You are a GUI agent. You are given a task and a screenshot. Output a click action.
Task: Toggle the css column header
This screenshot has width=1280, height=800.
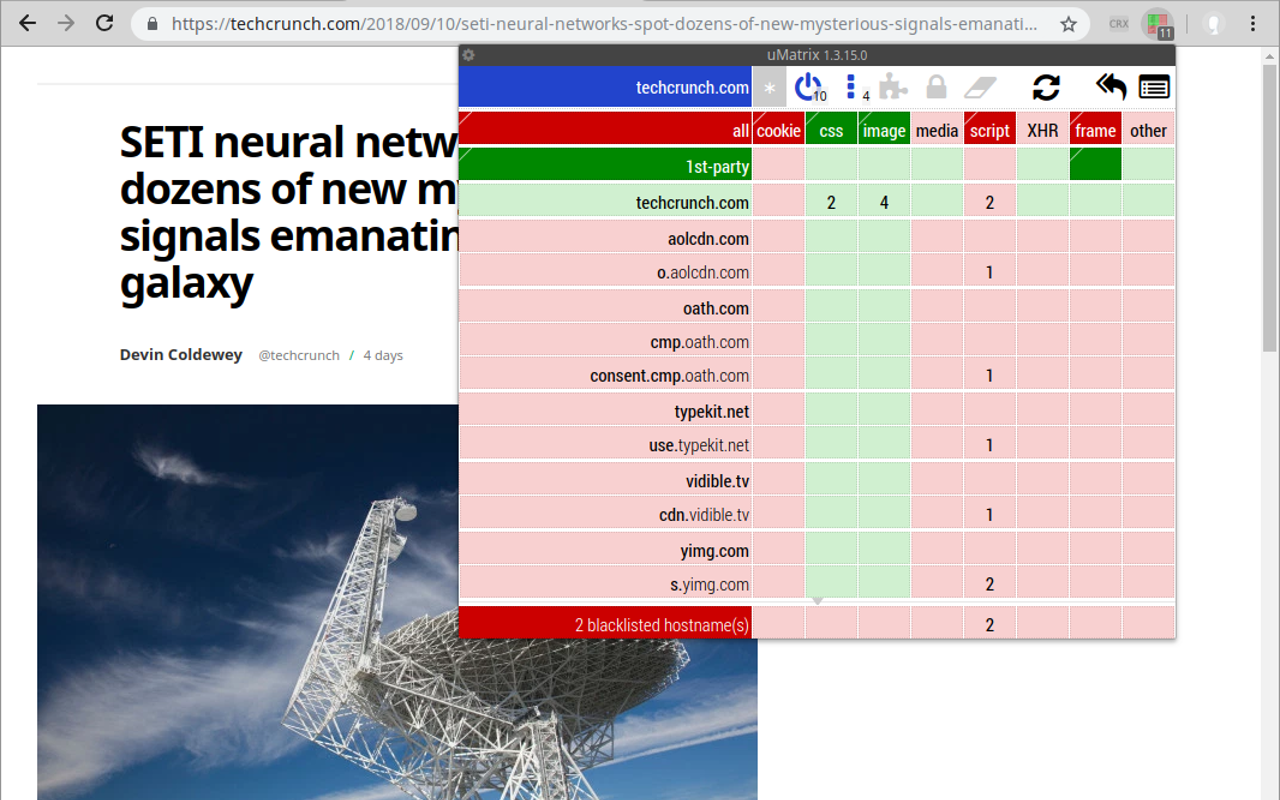coord(831,129)
